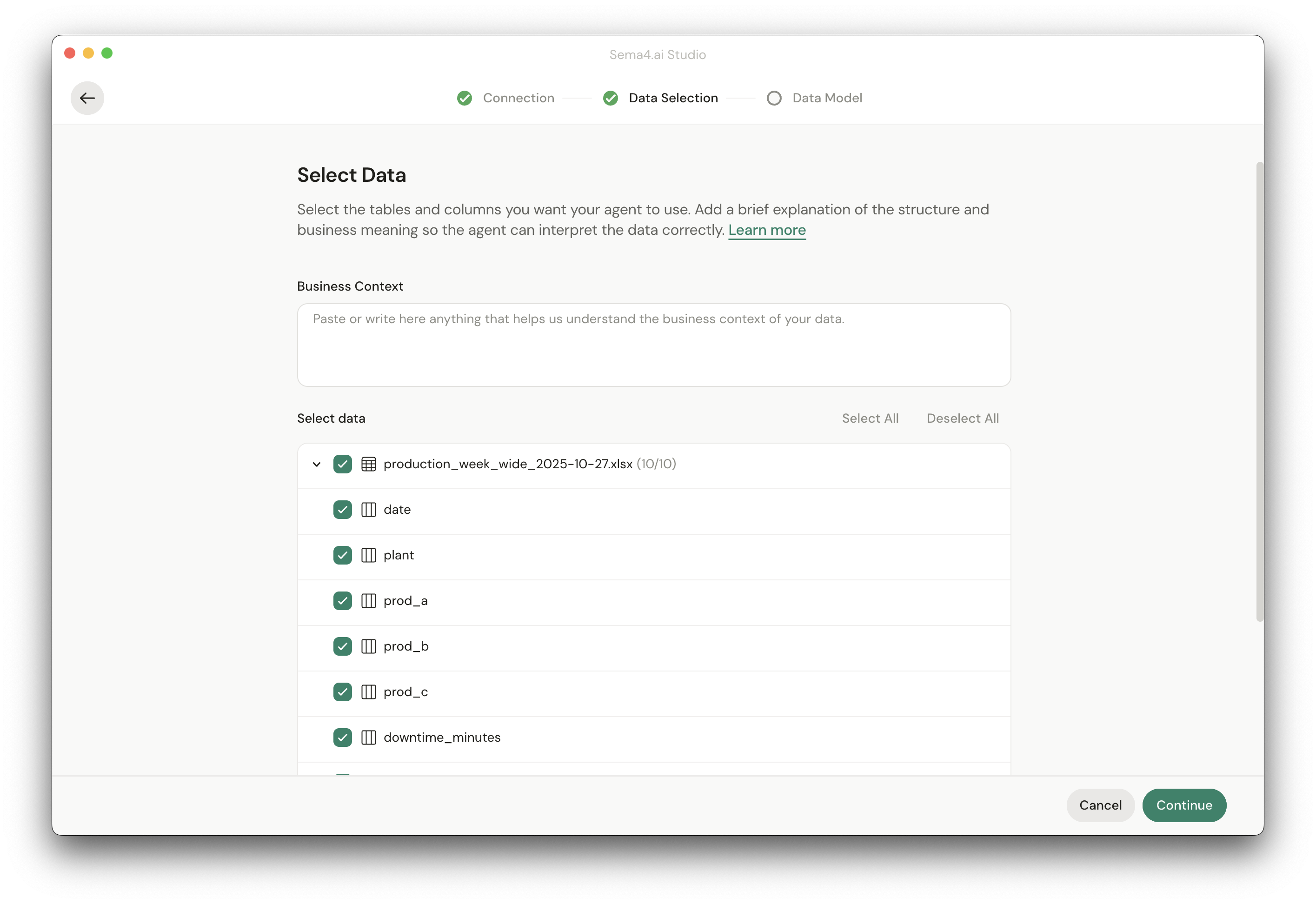Click Deselect All
This screenshot has height=904, width=1316.
tap(963, 418)
